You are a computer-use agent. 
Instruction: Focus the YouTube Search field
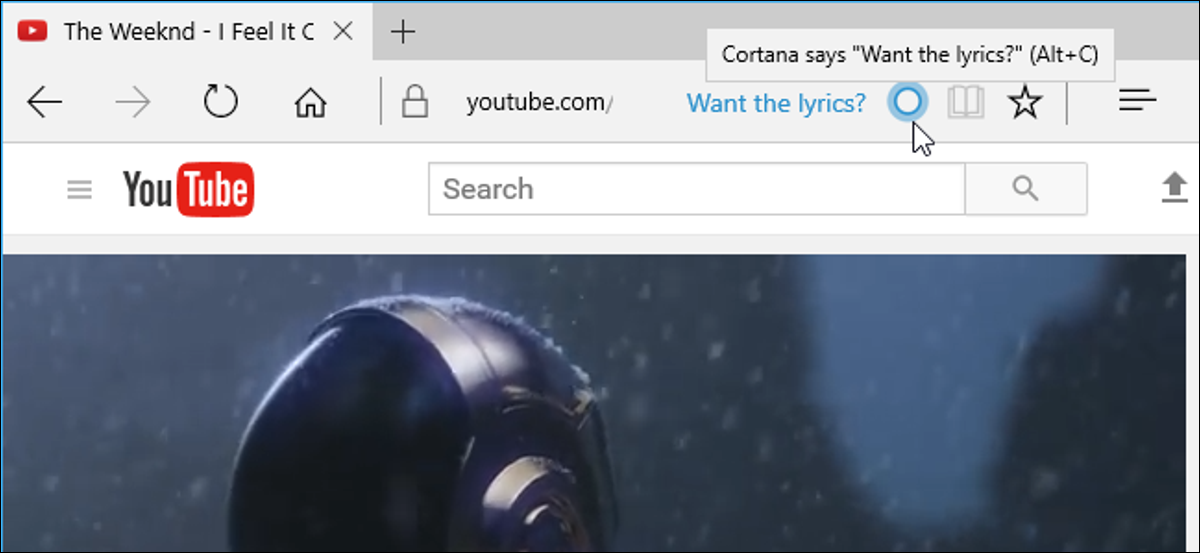tap(696, 189)
